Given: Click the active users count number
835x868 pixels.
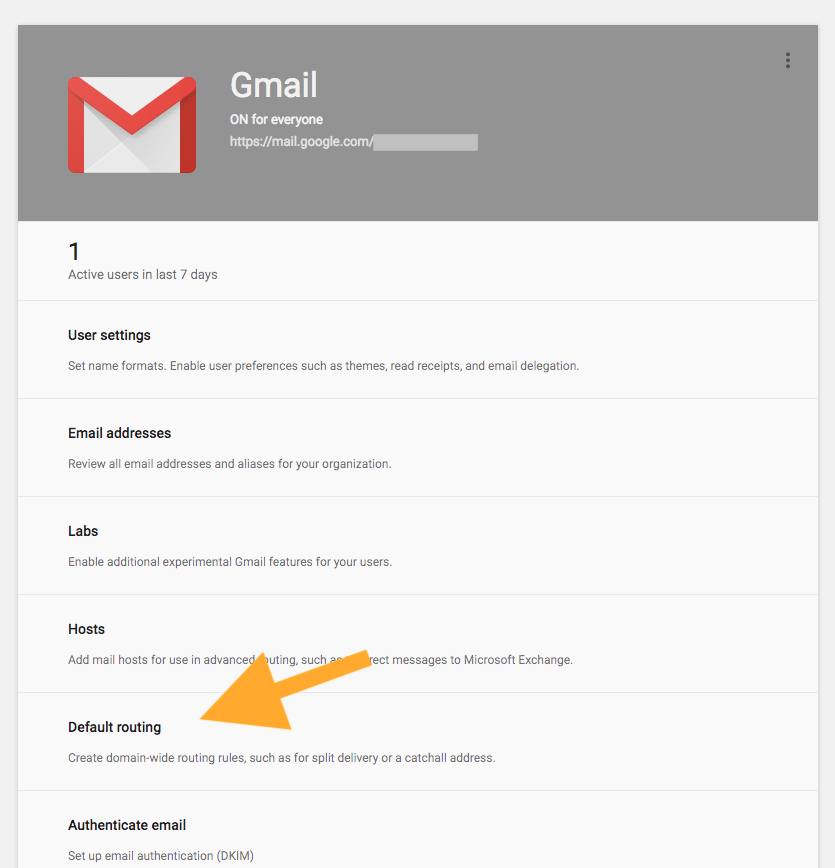Looking at the screenshot, I should point(74,252).
